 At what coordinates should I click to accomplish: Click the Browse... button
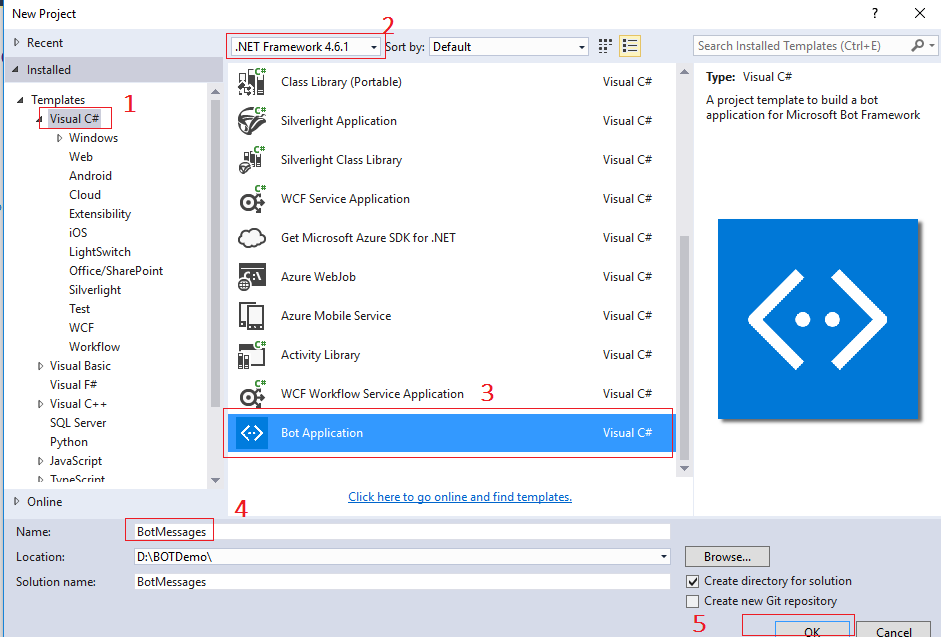[x=727, y=557]
